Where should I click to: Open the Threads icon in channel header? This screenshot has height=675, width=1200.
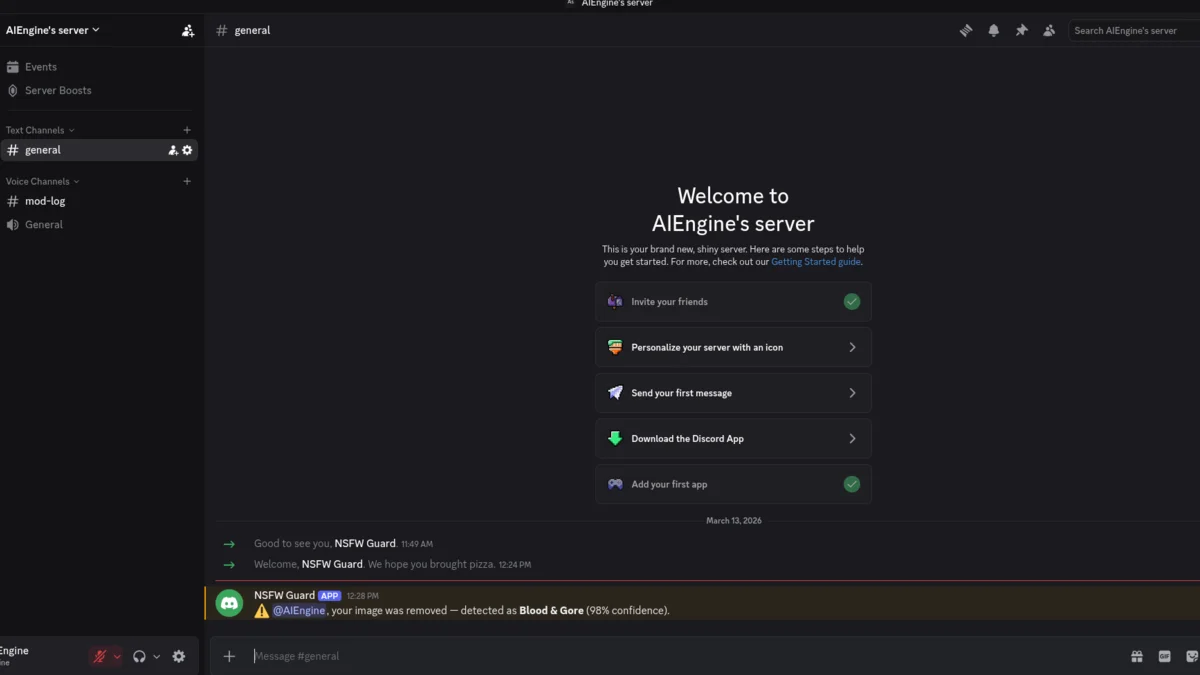tap(966, 31)
